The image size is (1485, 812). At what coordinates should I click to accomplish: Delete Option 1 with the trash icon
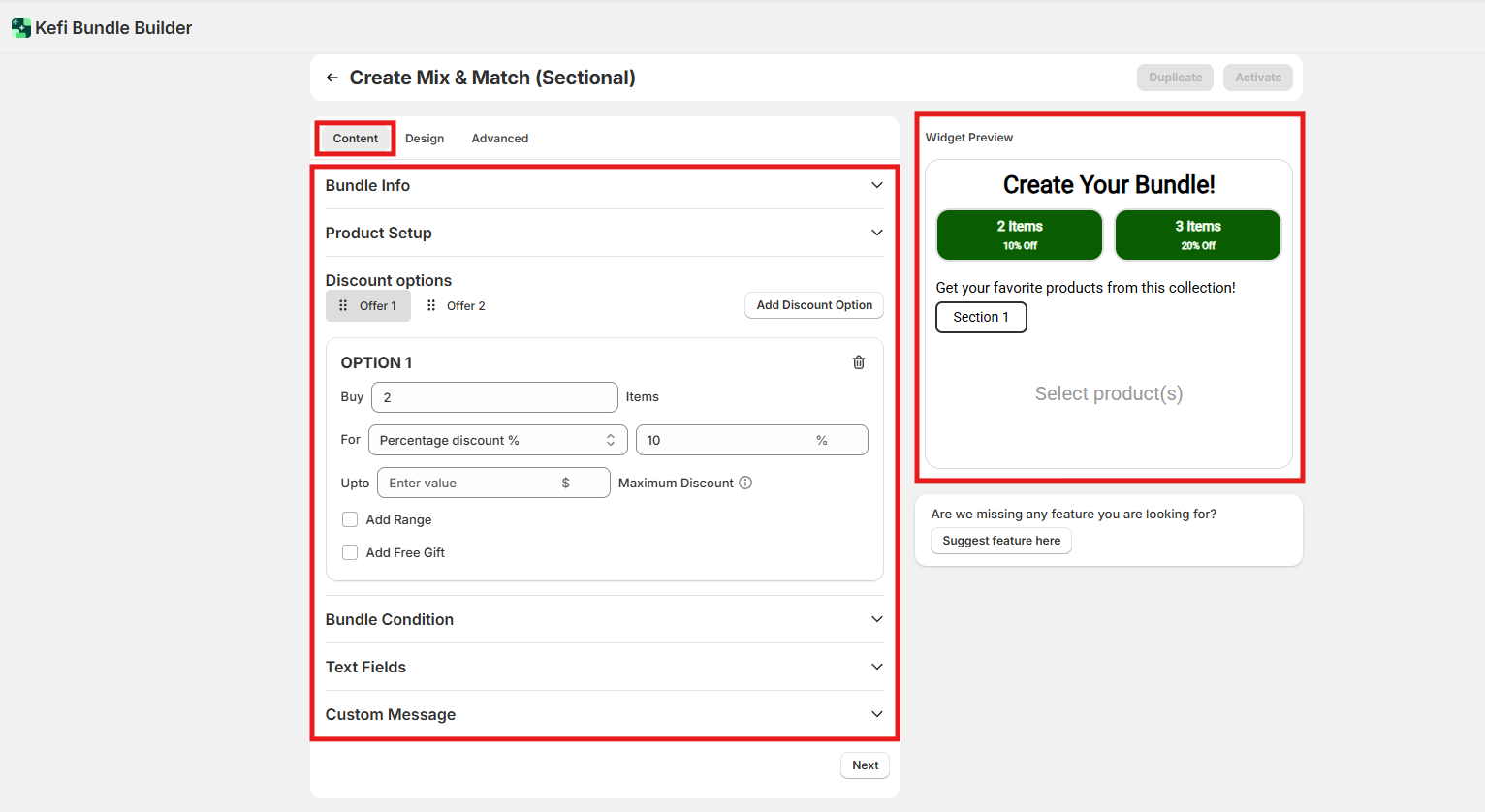click(x=858, y=362)
